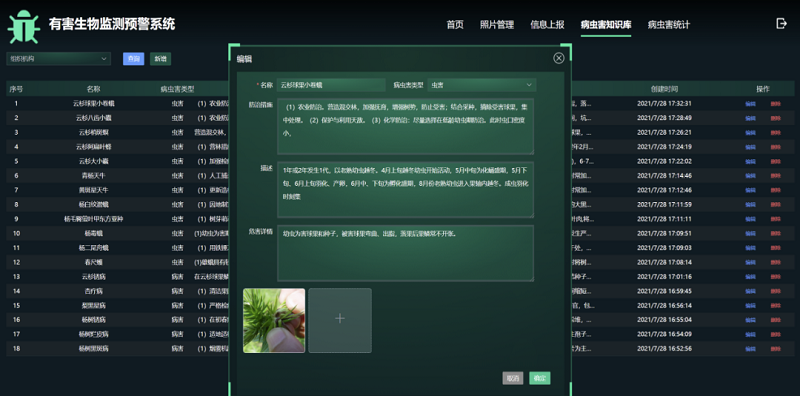800x396 pixels.
Task: Click 取消 in the edit dialog
Action: 513,378
